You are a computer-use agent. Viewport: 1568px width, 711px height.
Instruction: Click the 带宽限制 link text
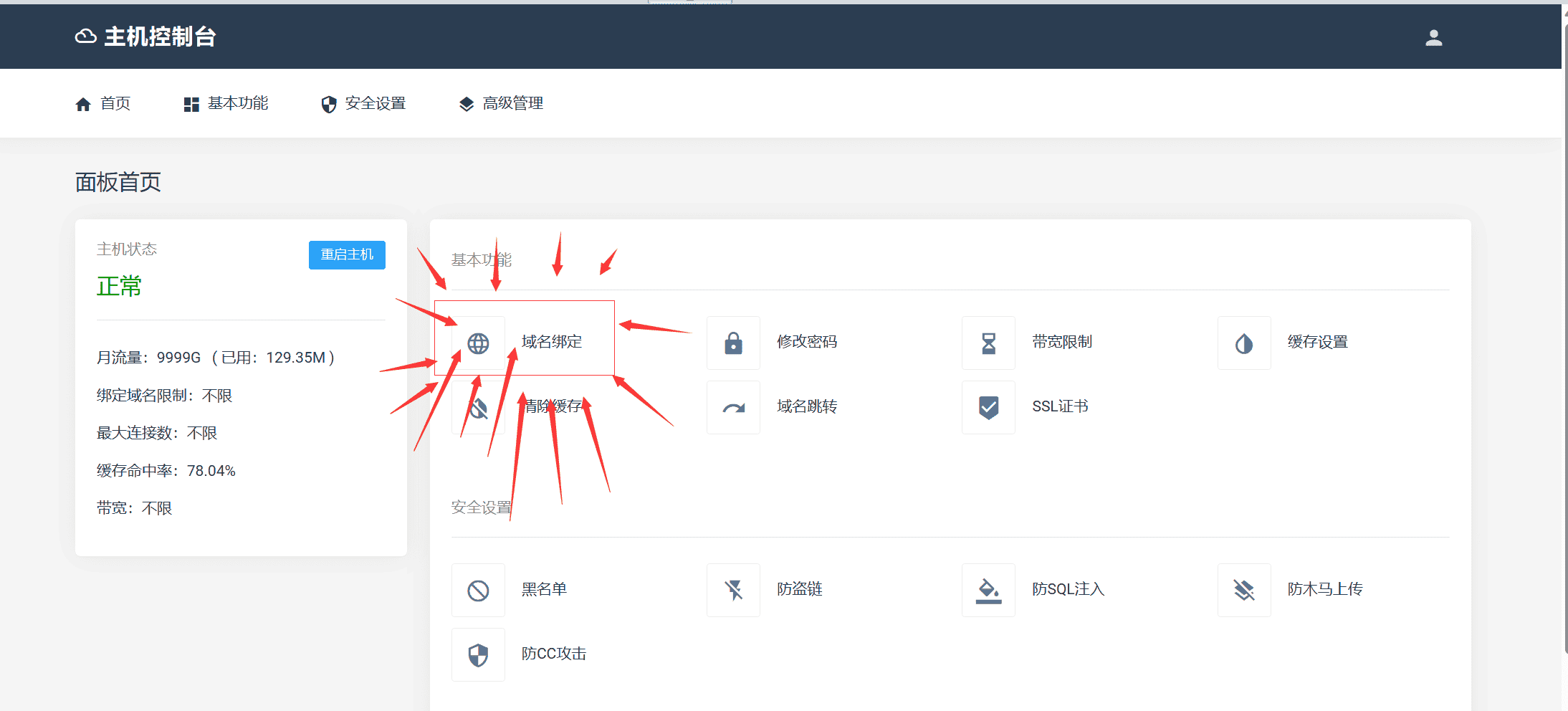pyautogui.click(x=1062, y=342)
